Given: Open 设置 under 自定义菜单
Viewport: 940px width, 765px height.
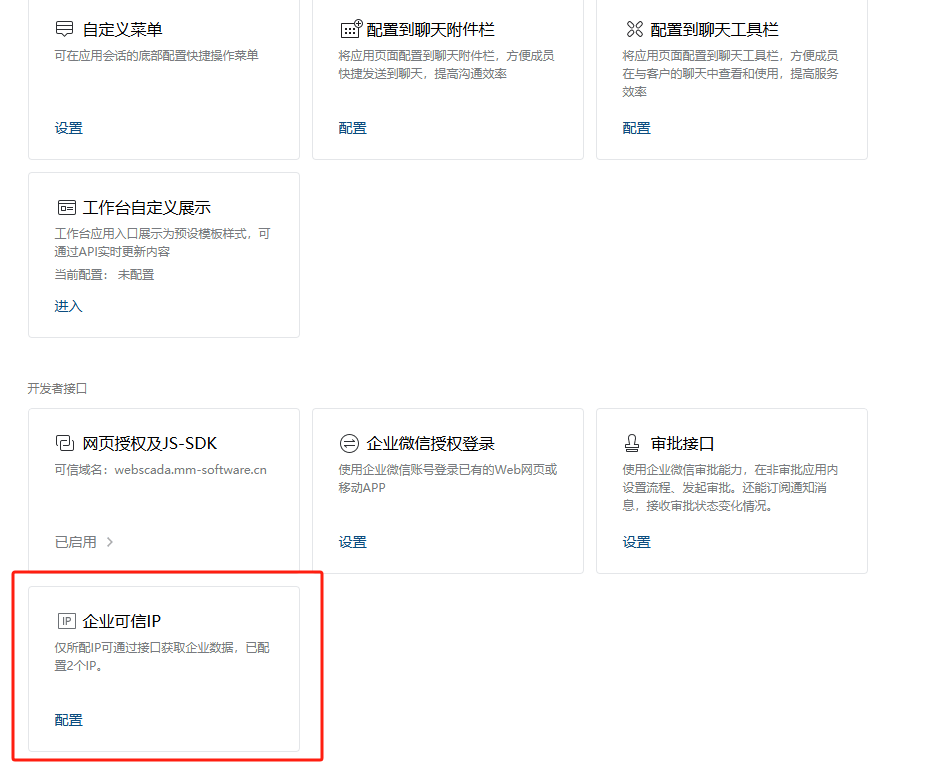Looking at the screenshot, I should [68, 128].
